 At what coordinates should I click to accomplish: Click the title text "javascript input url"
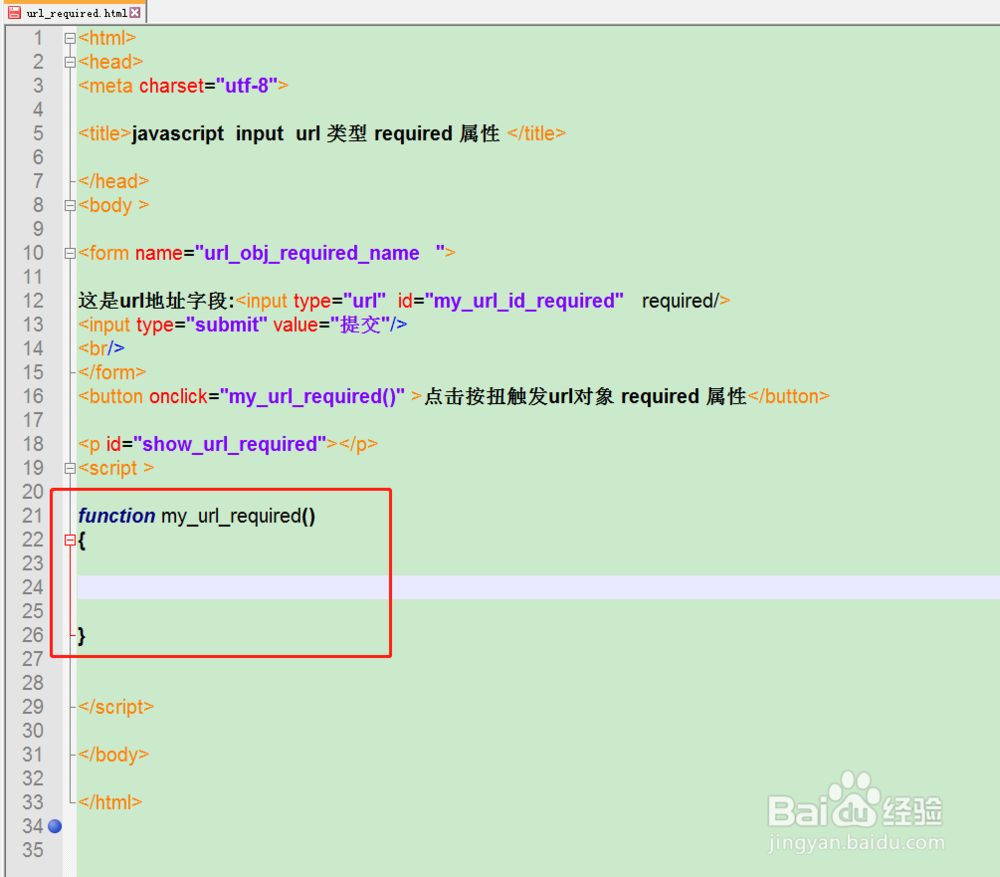(x=226, y=134)
